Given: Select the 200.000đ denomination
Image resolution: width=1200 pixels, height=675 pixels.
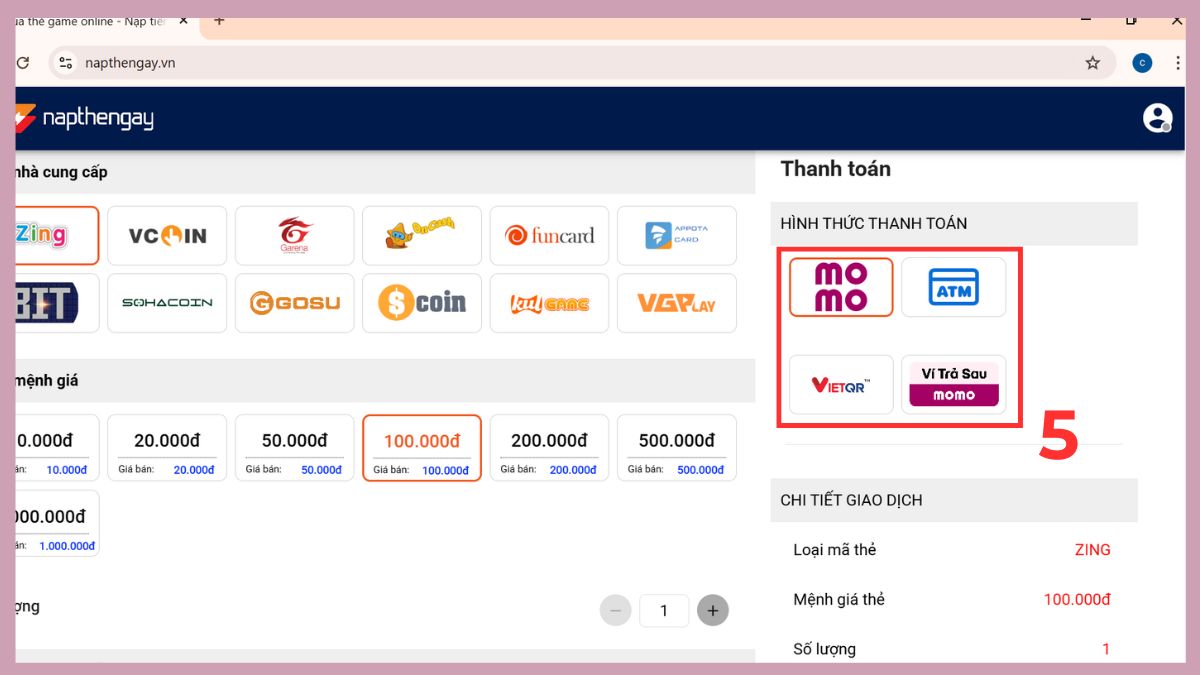Looking at the screenshot, I should (x=549, y=448).
